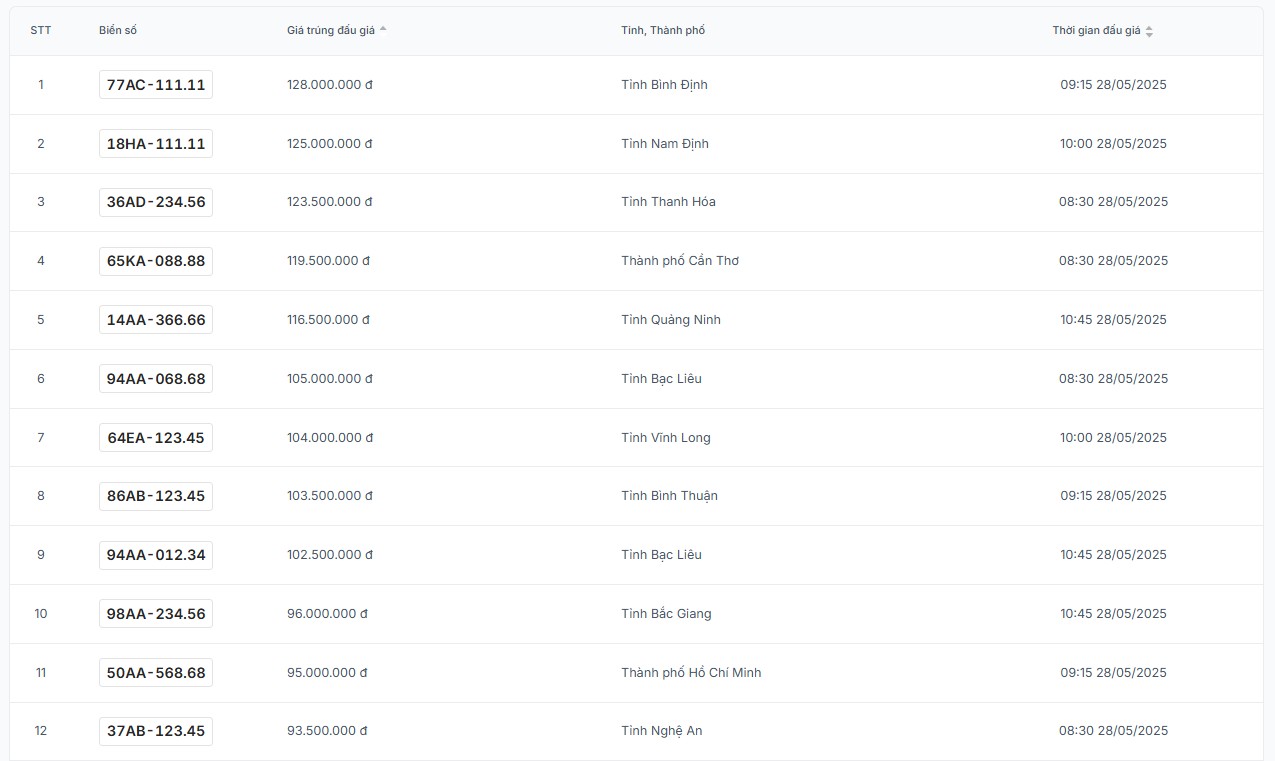Click price 102.500.000 đ

[x=330, y=555]
